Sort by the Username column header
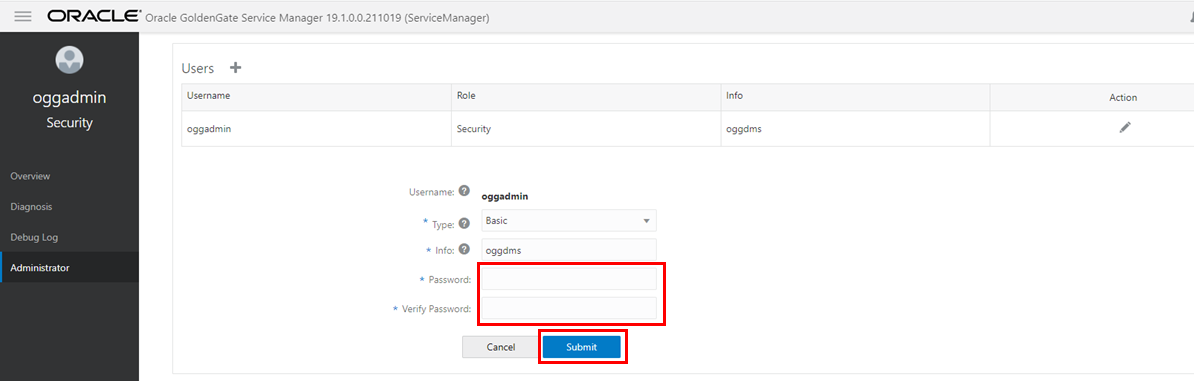 [x=209, y=97]
